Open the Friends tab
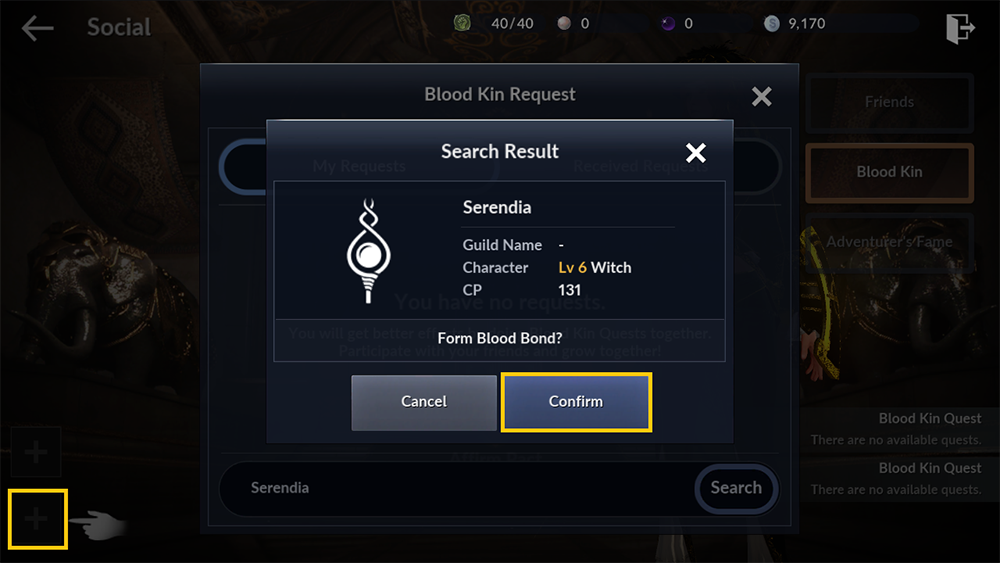 [x=890, y=102]
